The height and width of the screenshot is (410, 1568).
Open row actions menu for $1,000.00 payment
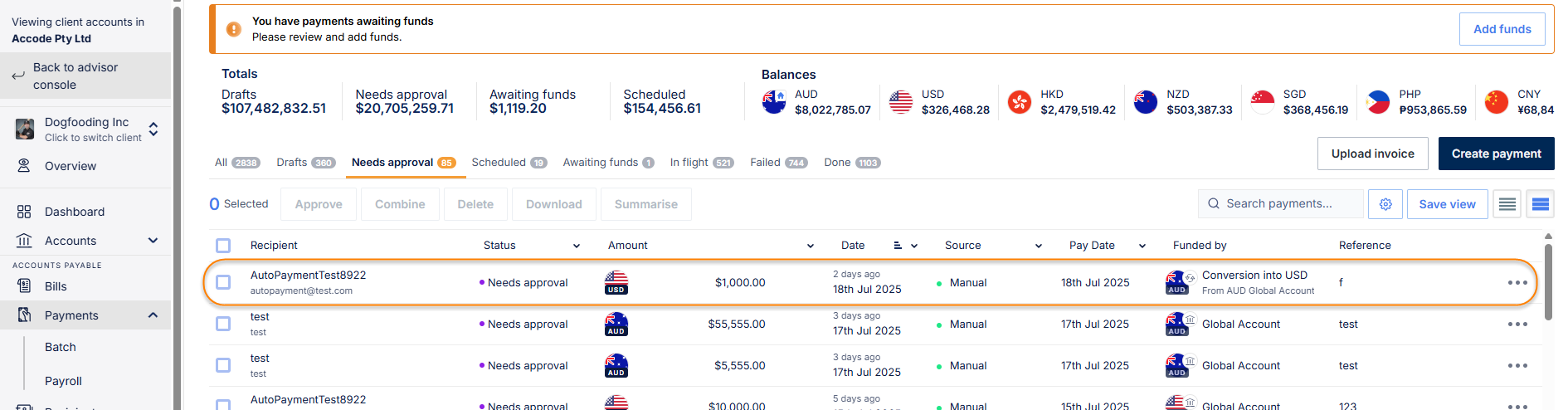pyautogui.click(x=1517, y=283)
